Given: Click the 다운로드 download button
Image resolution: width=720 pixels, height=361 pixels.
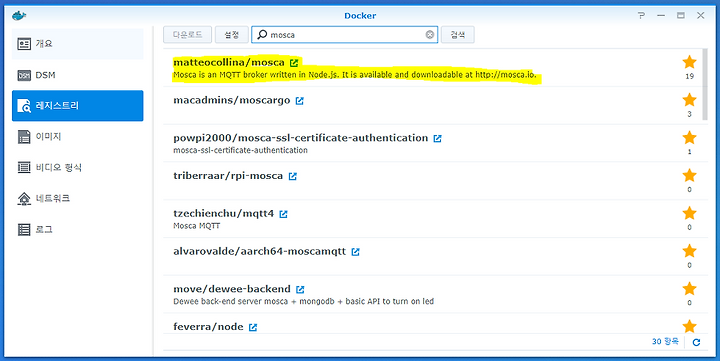Looking at the screenshot, I should click(187, 34).
